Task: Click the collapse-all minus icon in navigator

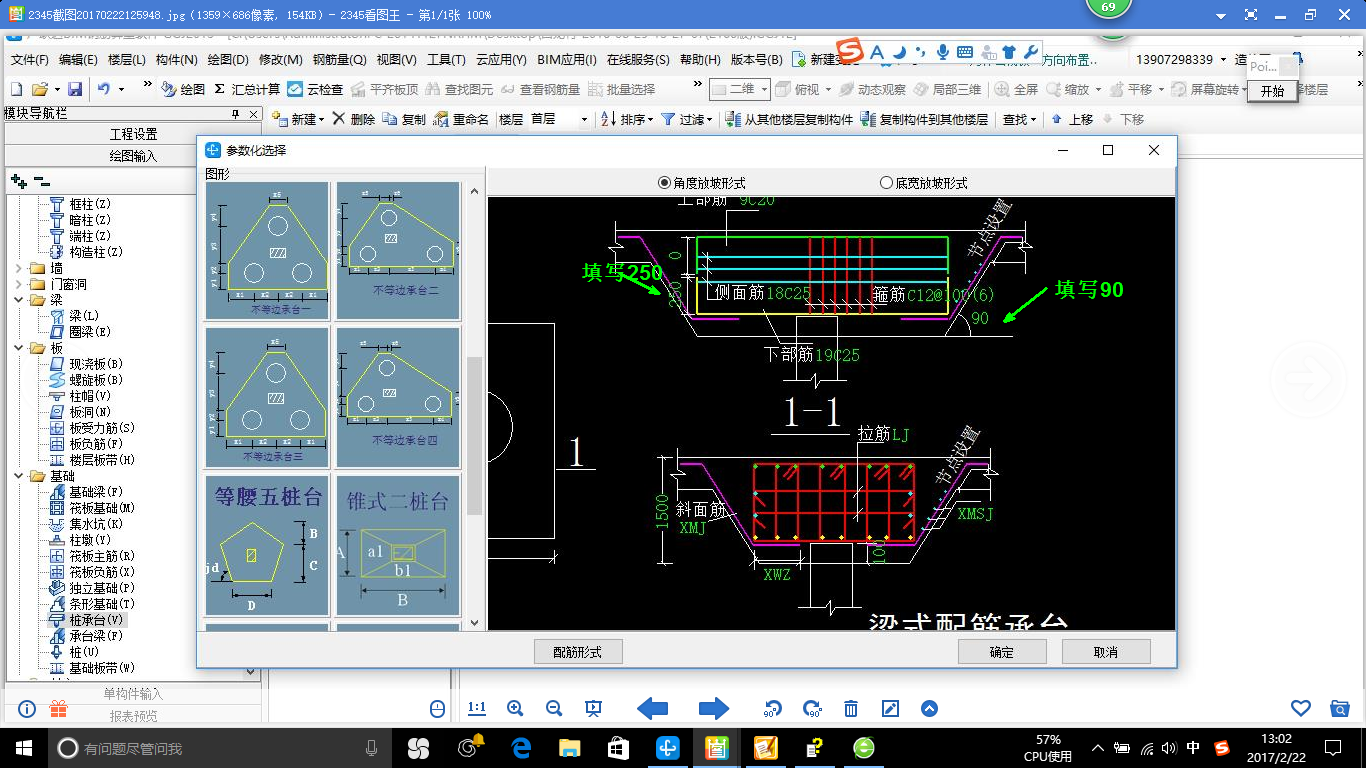Action: 42,181
